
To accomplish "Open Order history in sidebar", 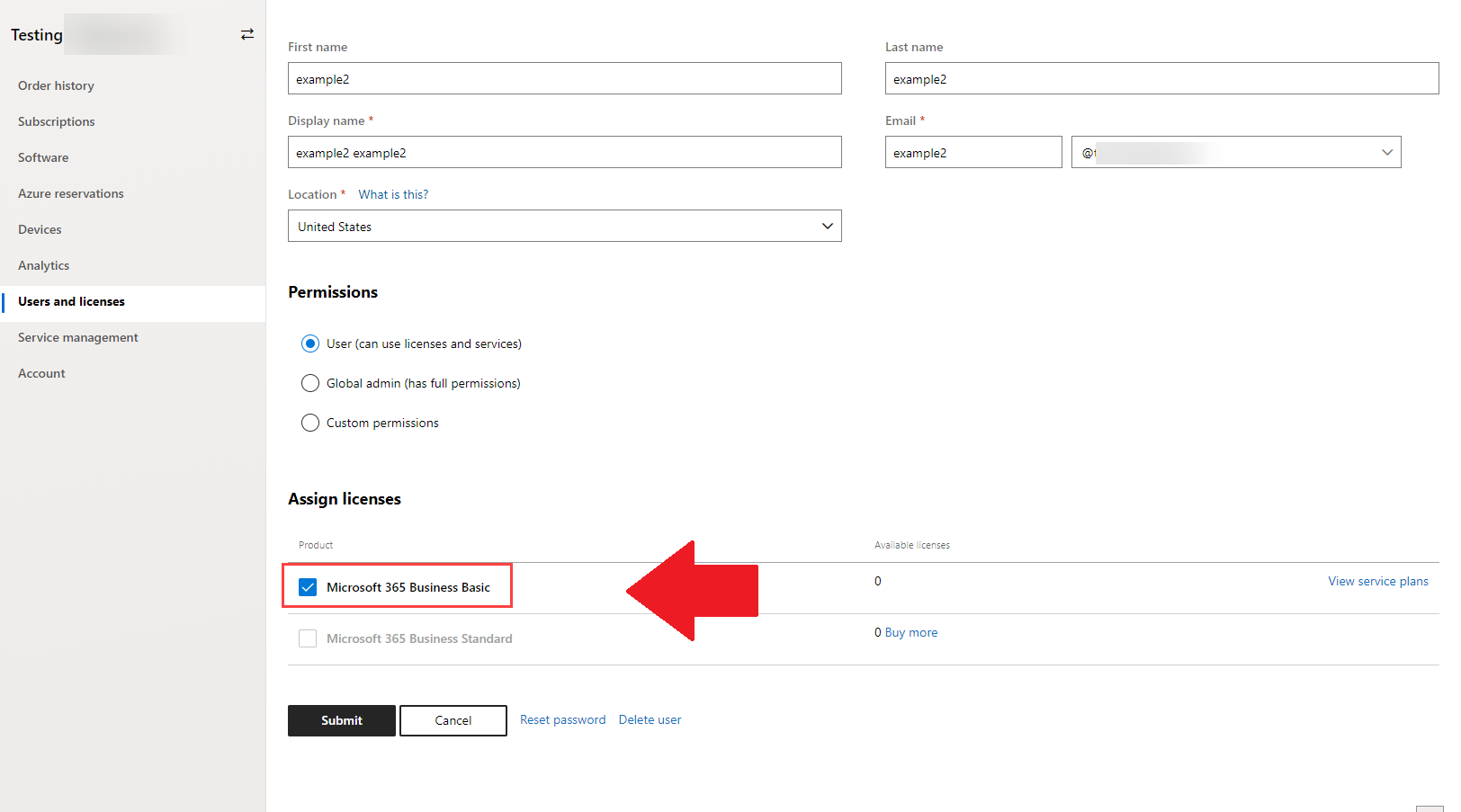I will pyautogui.click(x=56, y=85).
